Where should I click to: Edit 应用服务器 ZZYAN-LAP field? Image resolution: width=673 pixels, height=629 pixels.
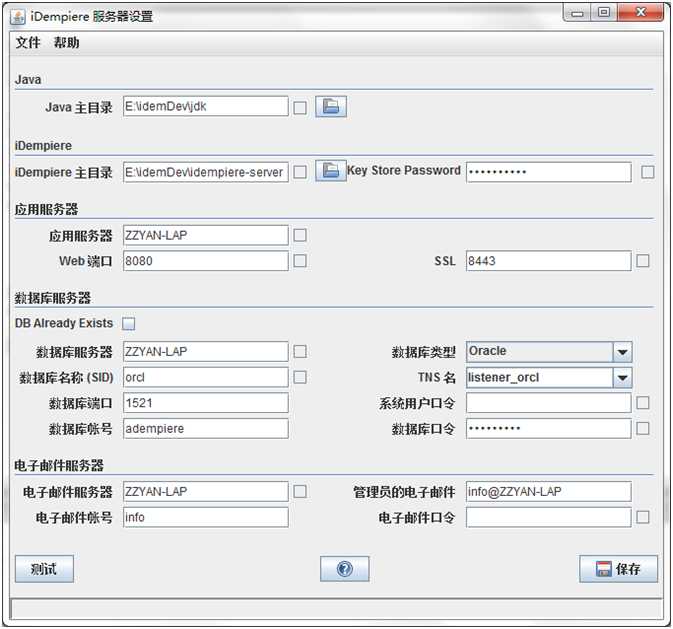(206, 235)
